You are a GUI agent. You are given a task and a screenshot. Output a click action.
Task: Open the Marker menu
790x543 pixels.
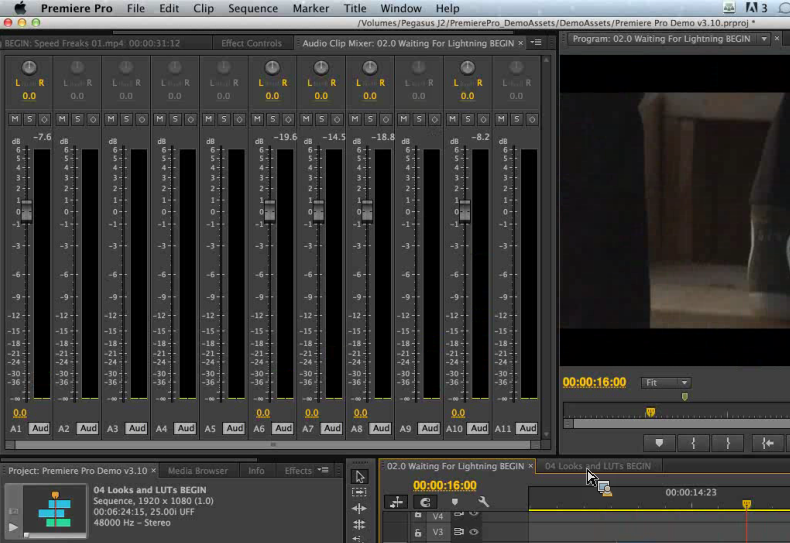pyautogui.click(x=311, y=8)
